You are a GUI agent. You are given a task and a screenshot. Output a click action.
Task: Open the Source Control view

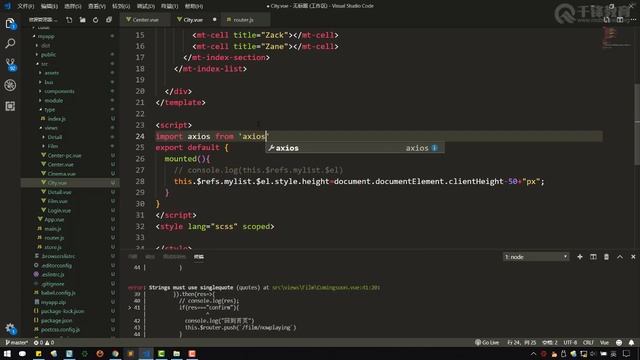11,64
